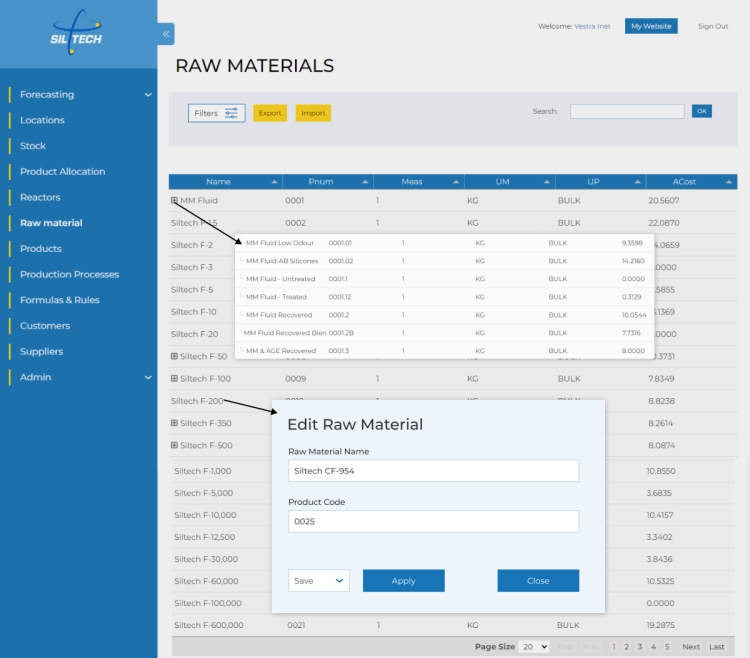Click the Import button
Viewport: 750px width, 658px height.
tap(313, 113)
